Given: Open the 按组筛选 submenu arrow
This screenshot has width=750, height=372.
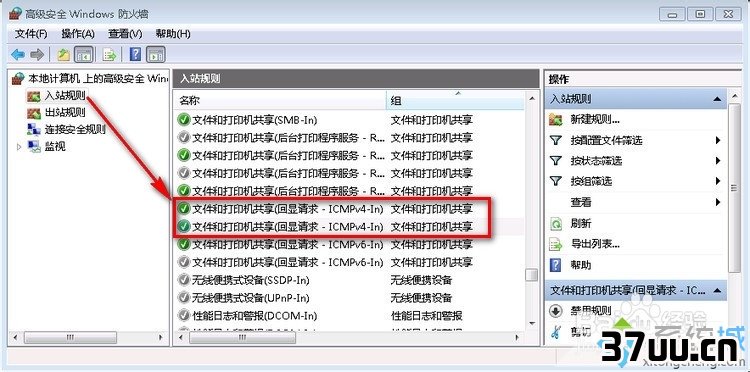Looking at the screenshot, I should [717, 181].
